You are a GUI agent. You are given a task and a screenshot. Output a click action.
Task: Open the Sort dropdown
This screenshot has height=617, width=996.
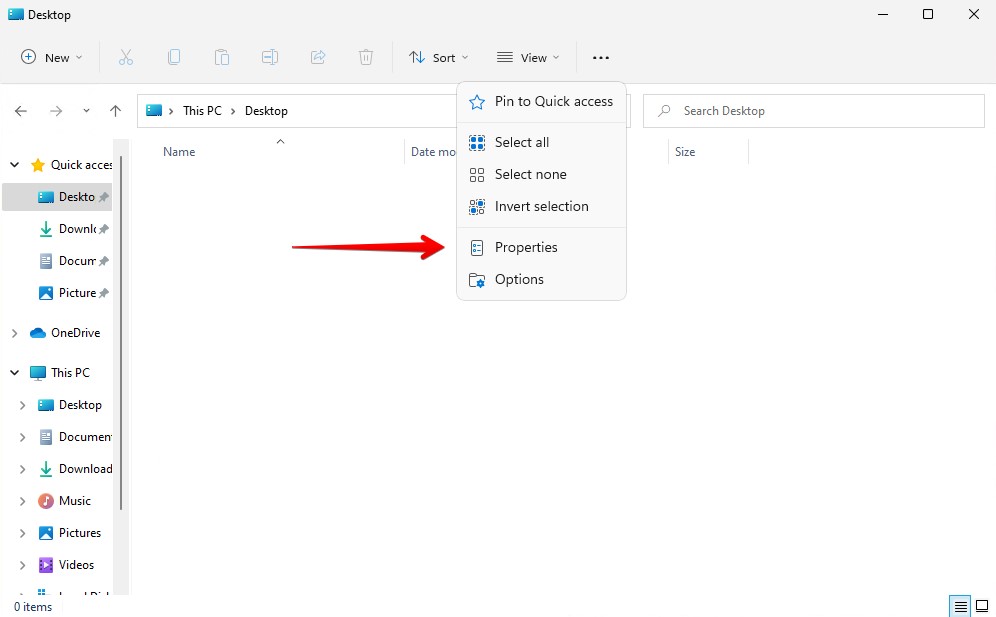(x=438, y=57)
